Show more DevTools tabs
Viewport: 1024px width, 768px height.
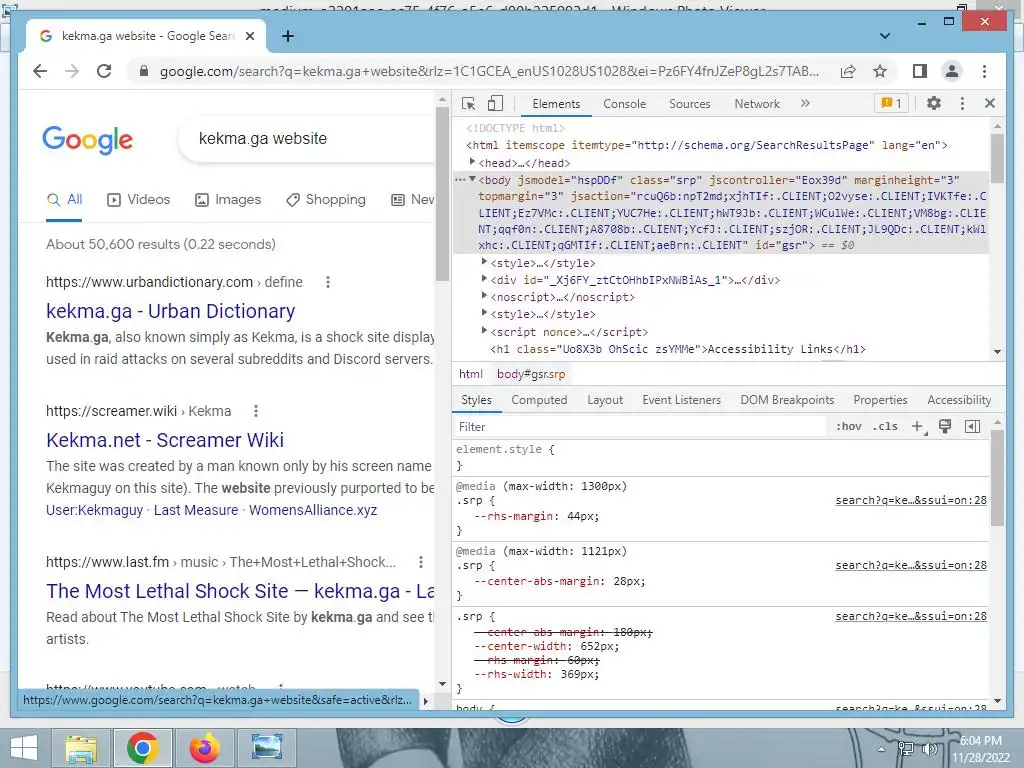(805, 103)
